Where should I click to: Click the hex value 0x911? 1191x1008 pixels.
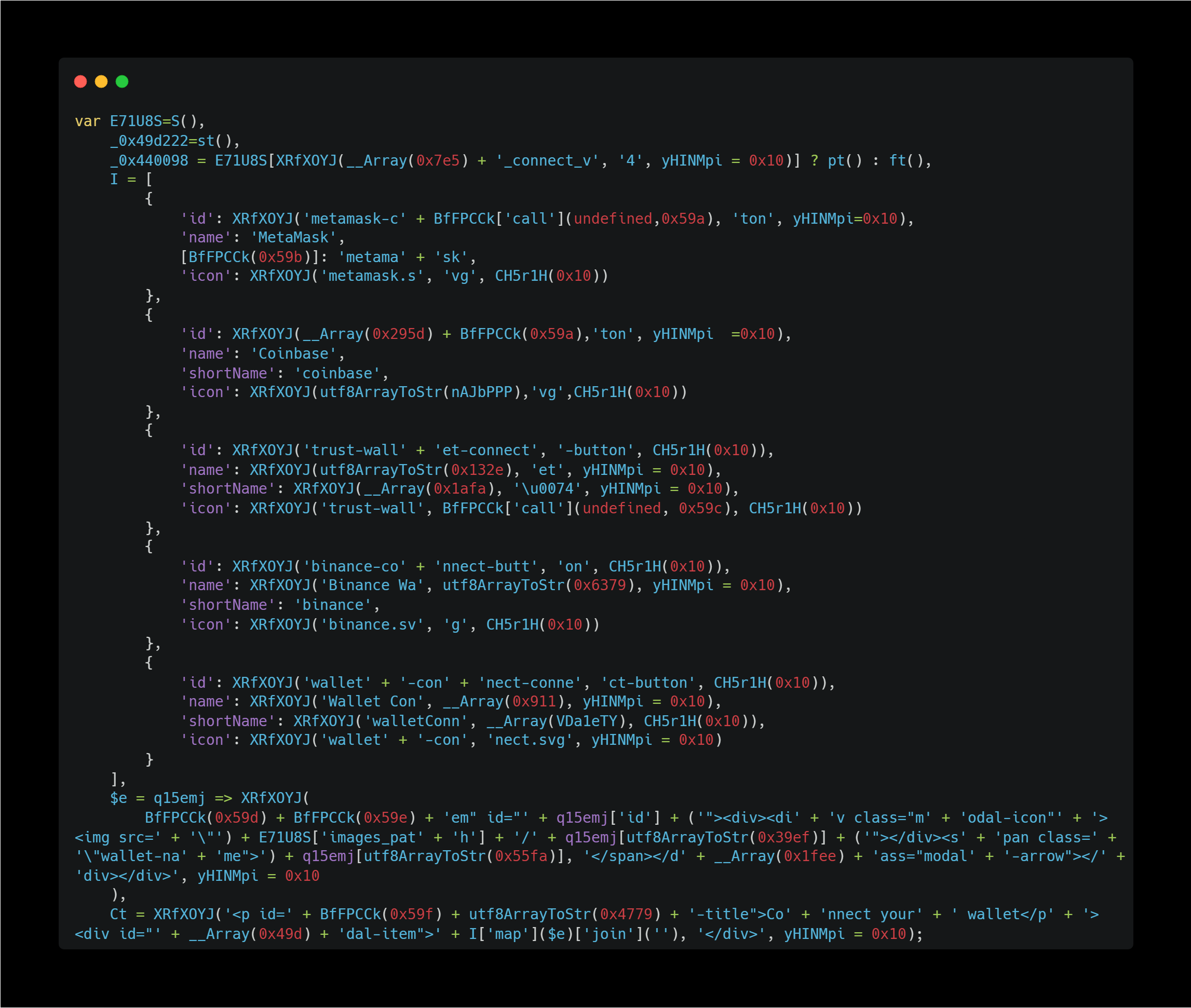click(x=534, y=702)
